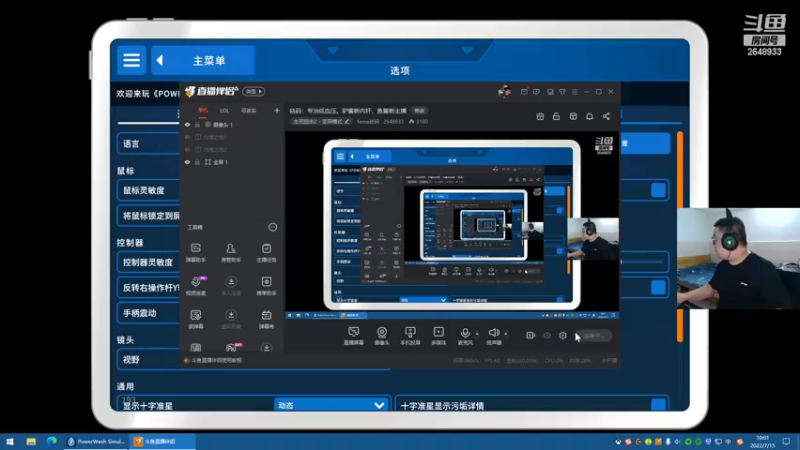The height and width of the screenshot is (450, 800).
Task: Click the 修改 button beside the stream title
Action: tap(419, 111)
